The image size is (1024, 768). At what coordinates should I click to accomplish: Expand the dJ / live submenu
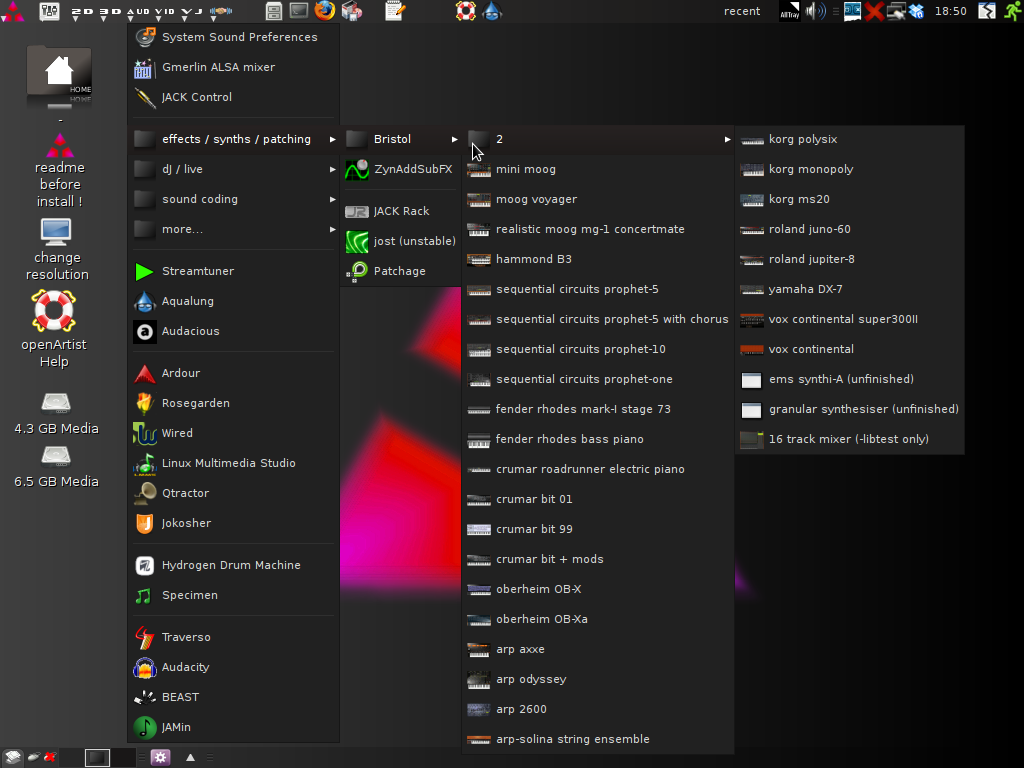click(x=234, y=169)
